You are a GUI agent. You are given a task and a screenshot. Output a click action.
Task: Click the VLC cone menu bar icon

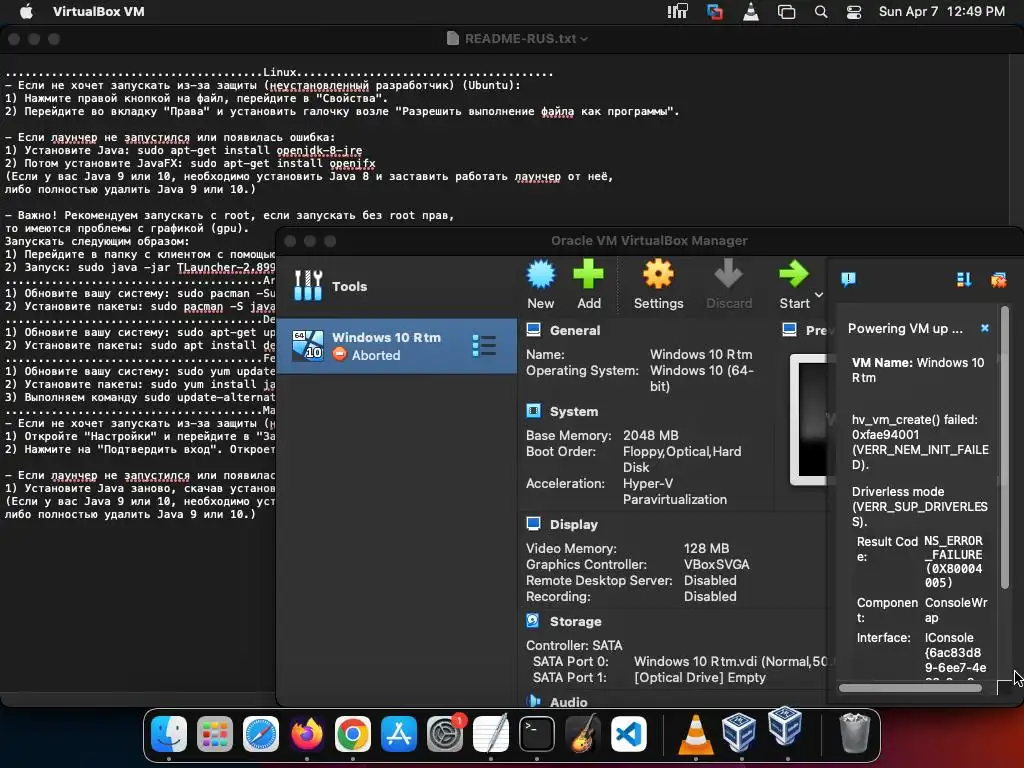pyautogui.click(x=751, y=12)
